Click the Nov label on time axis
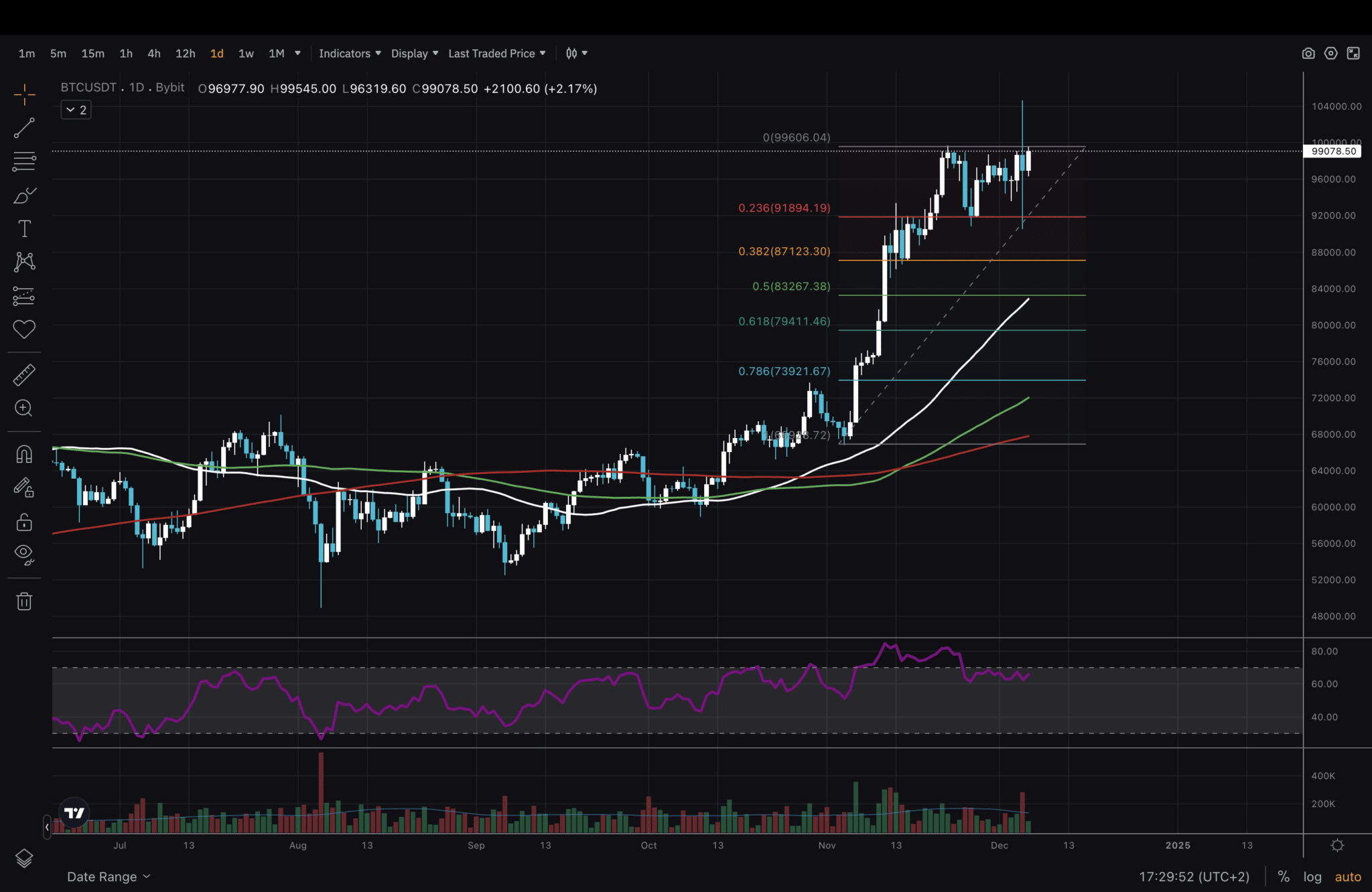 [x=827, y=845]
